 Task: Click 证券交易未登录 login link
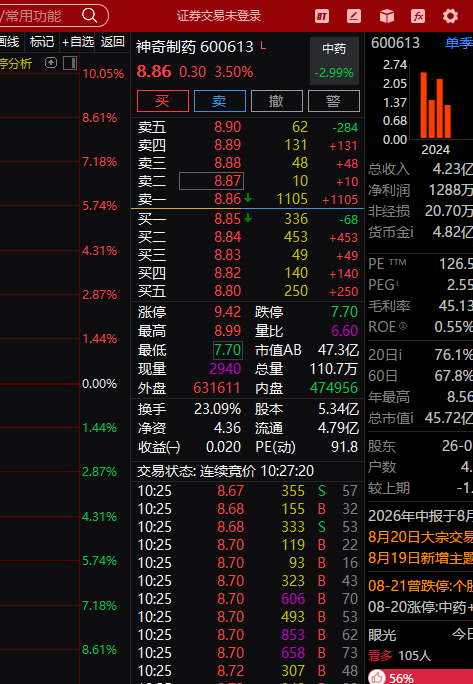coord(219,16)
